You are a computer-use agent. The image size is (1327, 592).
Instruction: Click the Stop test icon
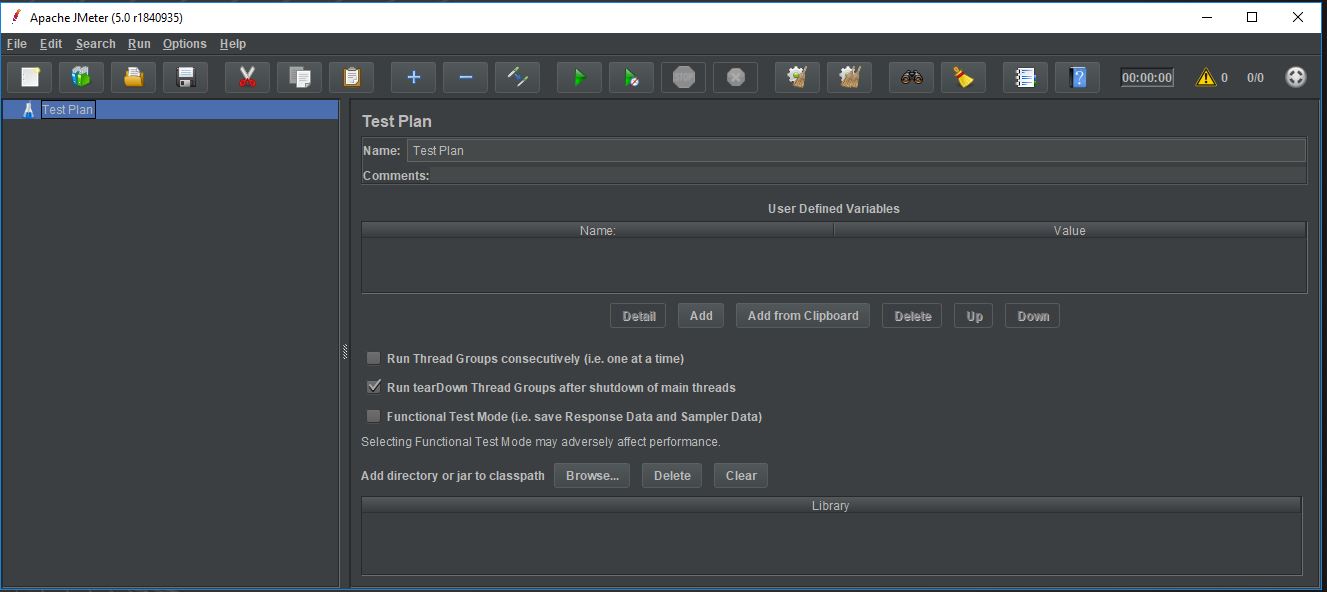(x=684, y=77)
